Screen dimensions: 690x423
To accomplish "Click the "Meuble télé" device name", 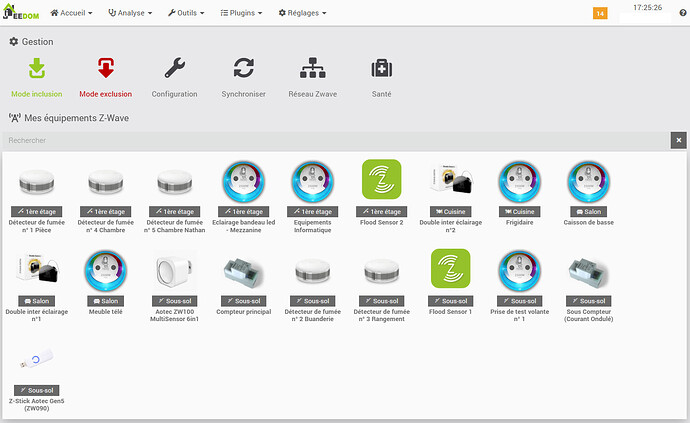I will [106, 312].
